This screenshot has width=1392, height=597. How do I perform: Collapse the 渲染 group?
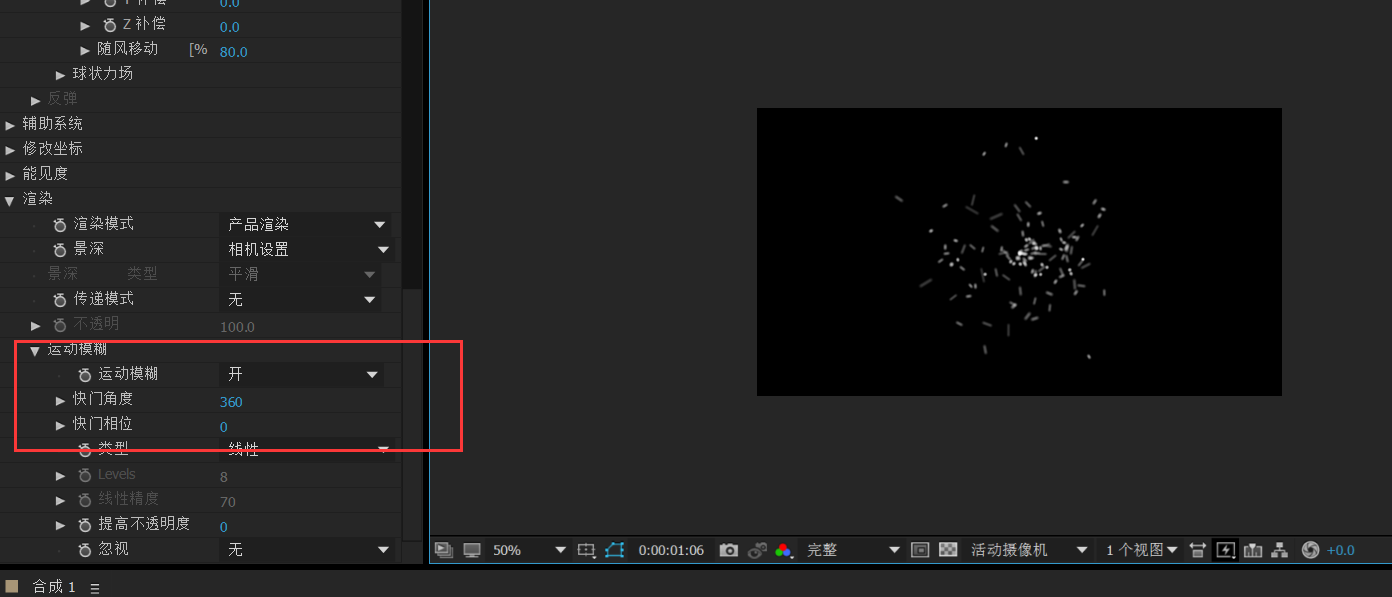(x=10, y=201)
